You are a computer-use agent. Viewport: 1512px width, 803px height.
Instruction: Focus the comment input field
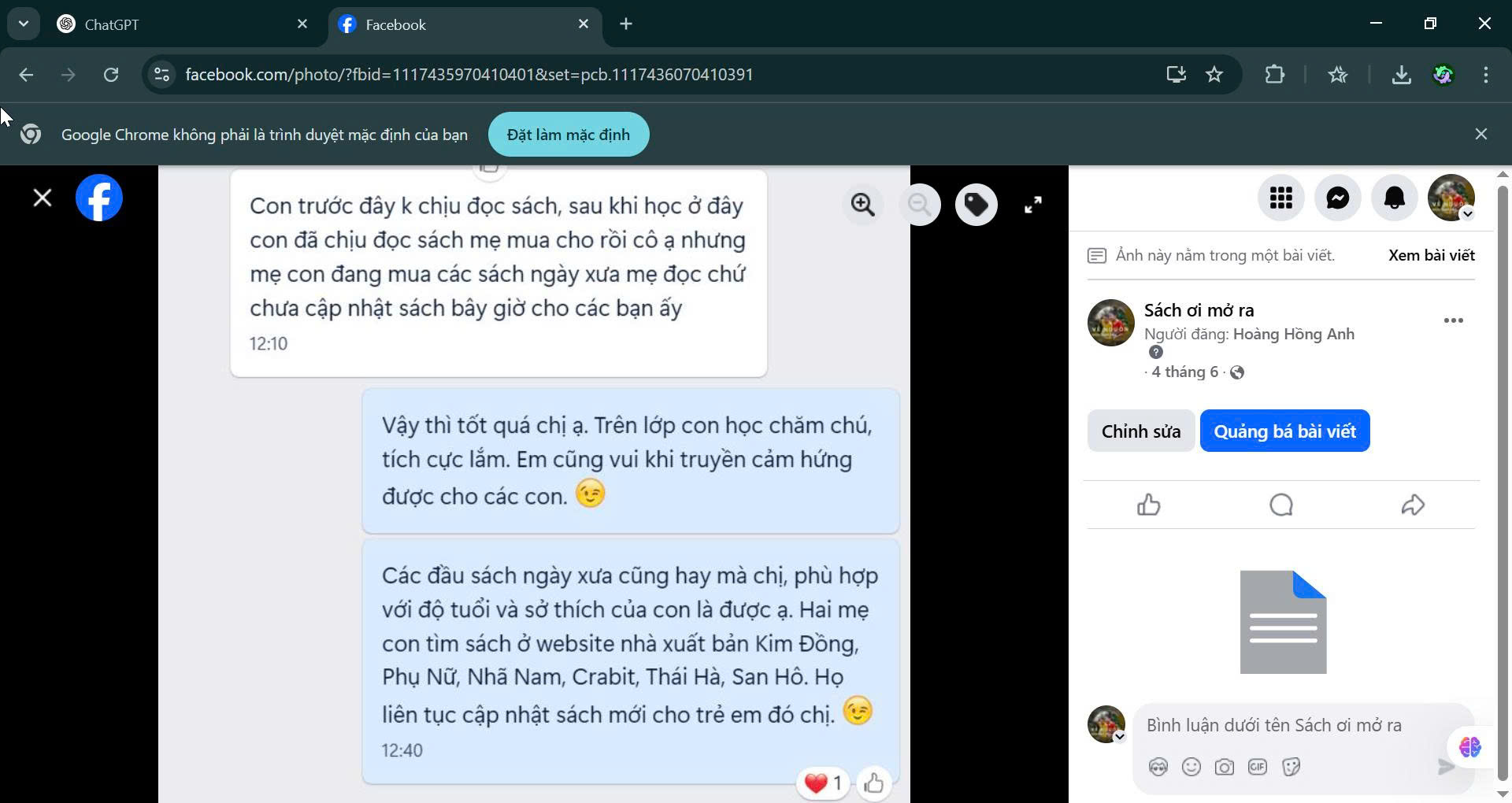tap(1291, 725)
